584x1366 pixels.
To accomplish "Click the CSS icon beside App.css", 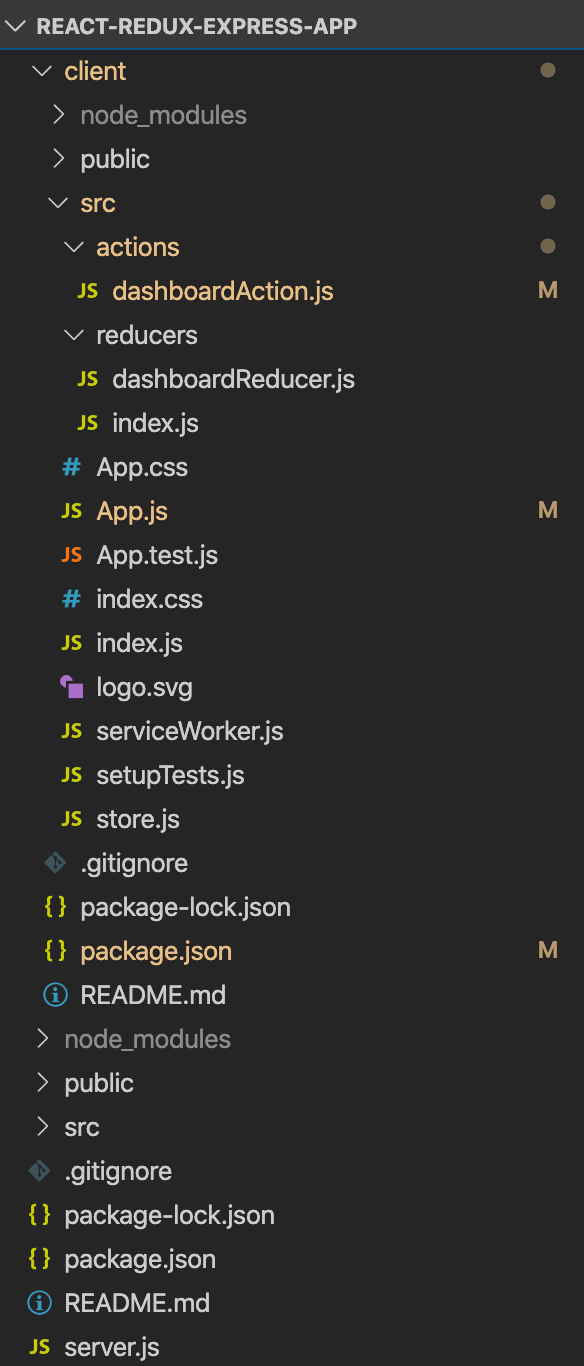I will coord(71,466).
